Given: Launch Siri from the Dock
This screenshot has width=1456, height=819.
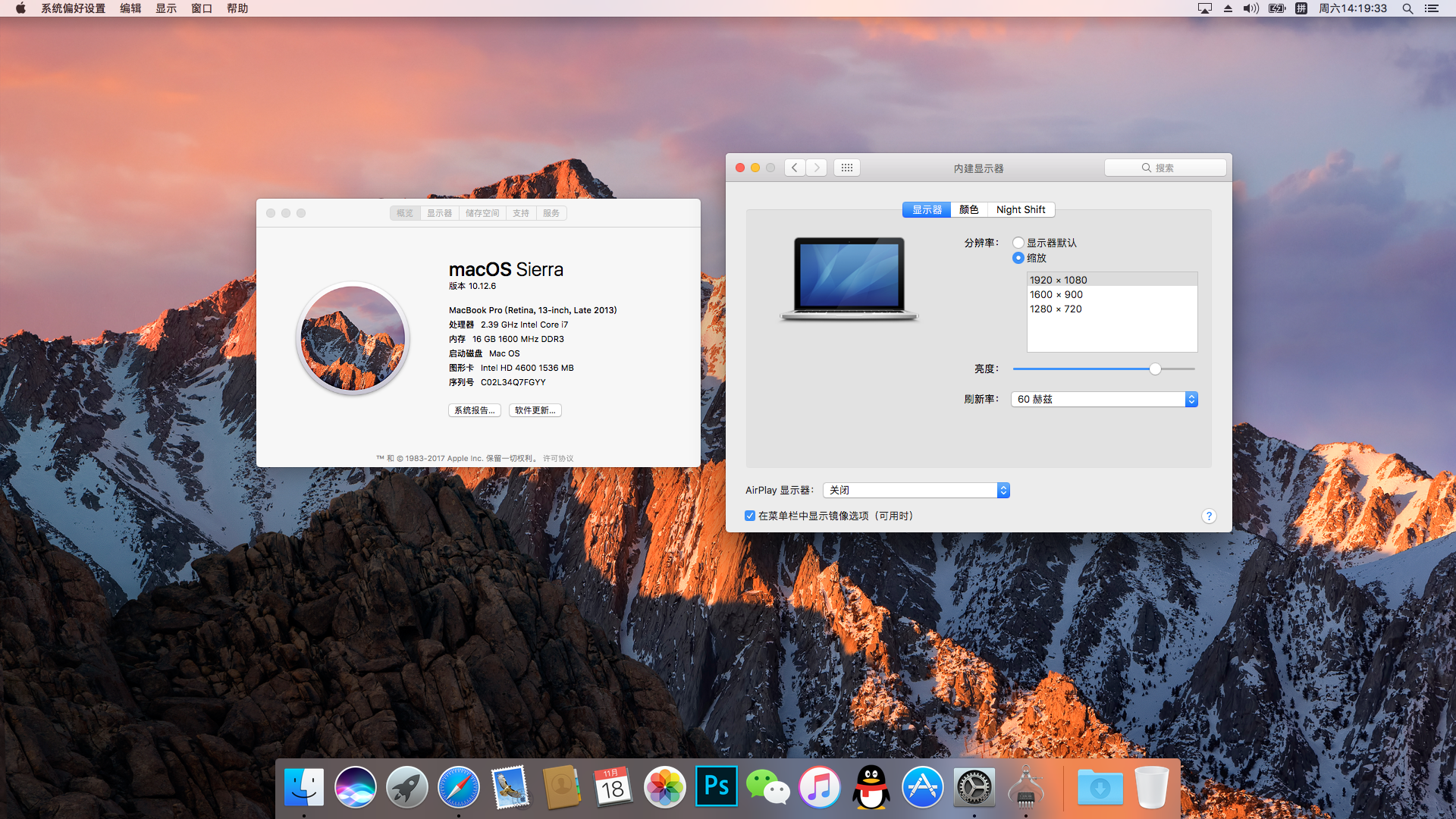Looking at the screenshot, I should (356, 787).
